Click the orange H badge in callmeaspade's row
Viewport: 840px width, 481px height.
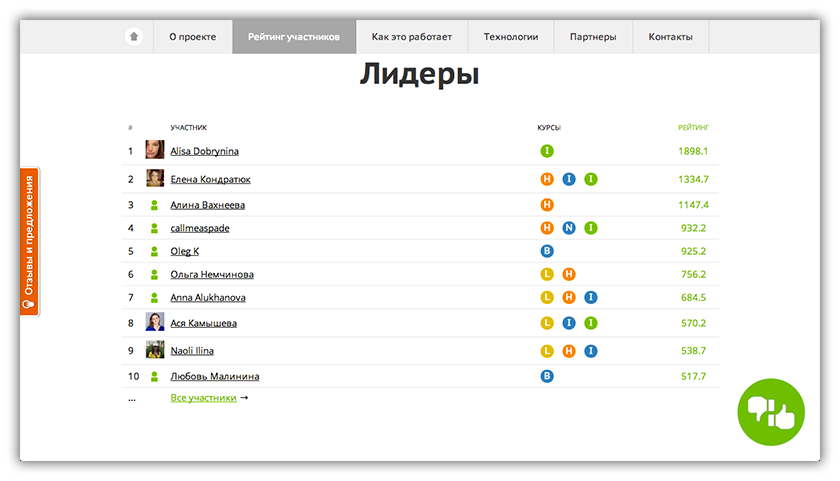tap(547, 228)
